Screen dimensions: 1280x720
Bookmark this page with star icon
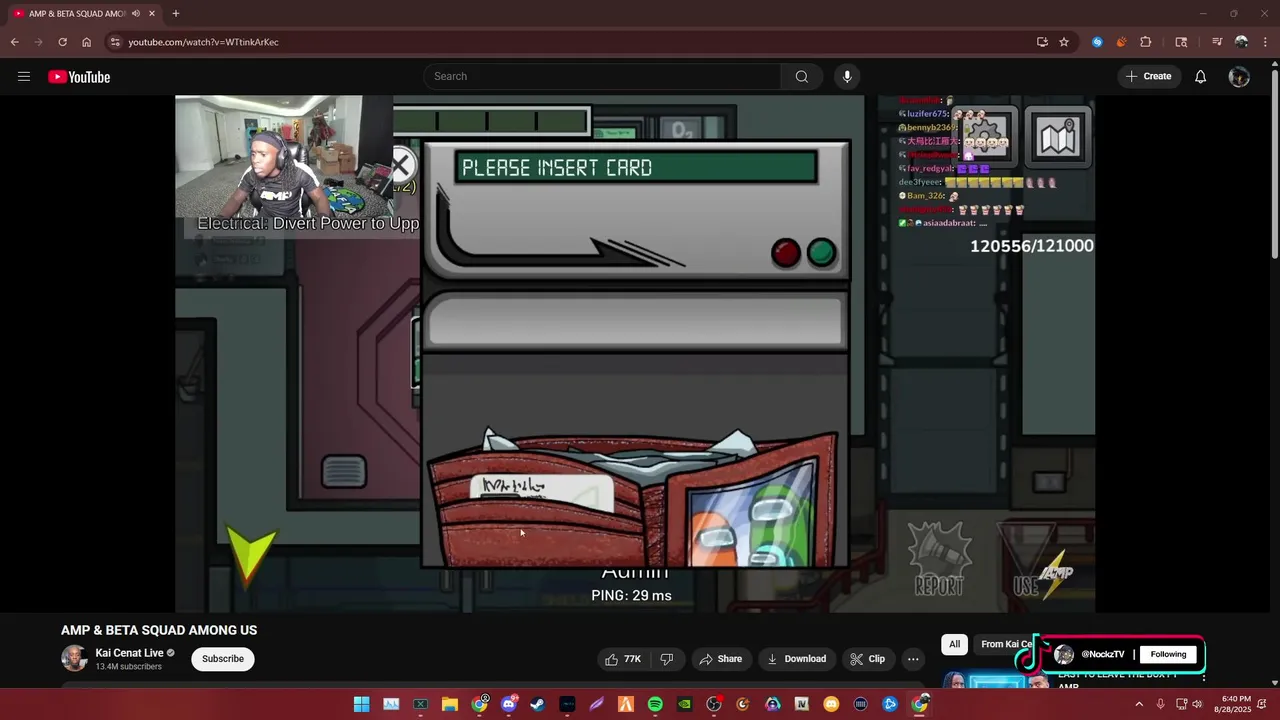click(x=1064, y=42)
